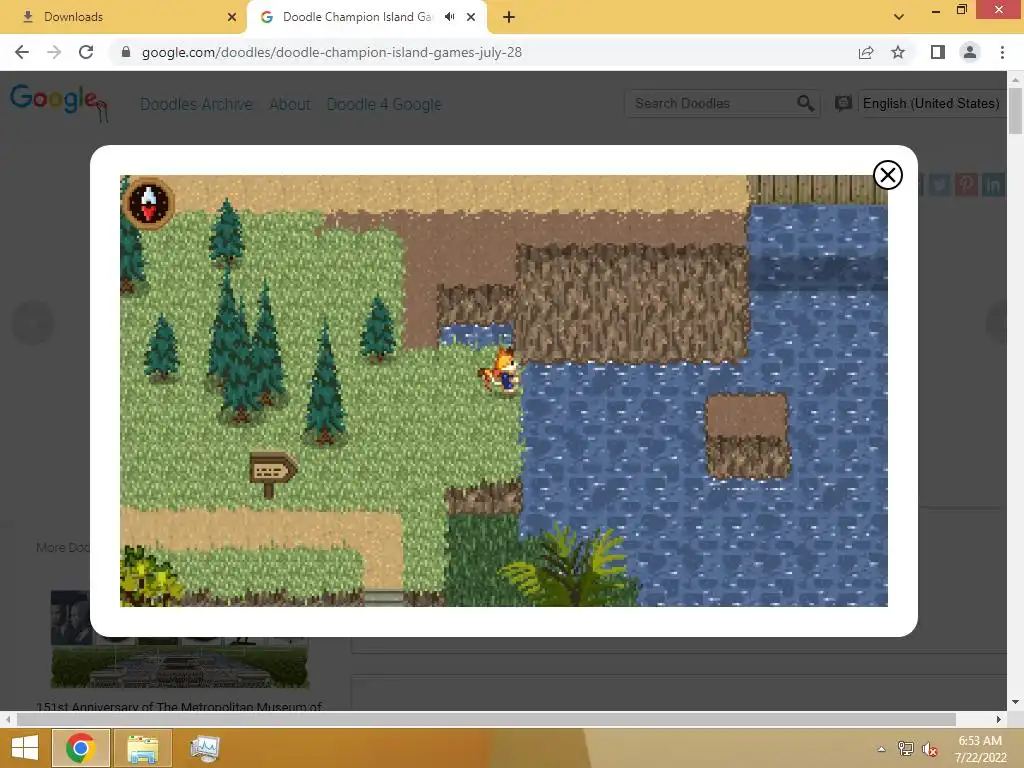Click the language flag icon
The width and height of the screenshot is (1024, 768).
[843, 103]
